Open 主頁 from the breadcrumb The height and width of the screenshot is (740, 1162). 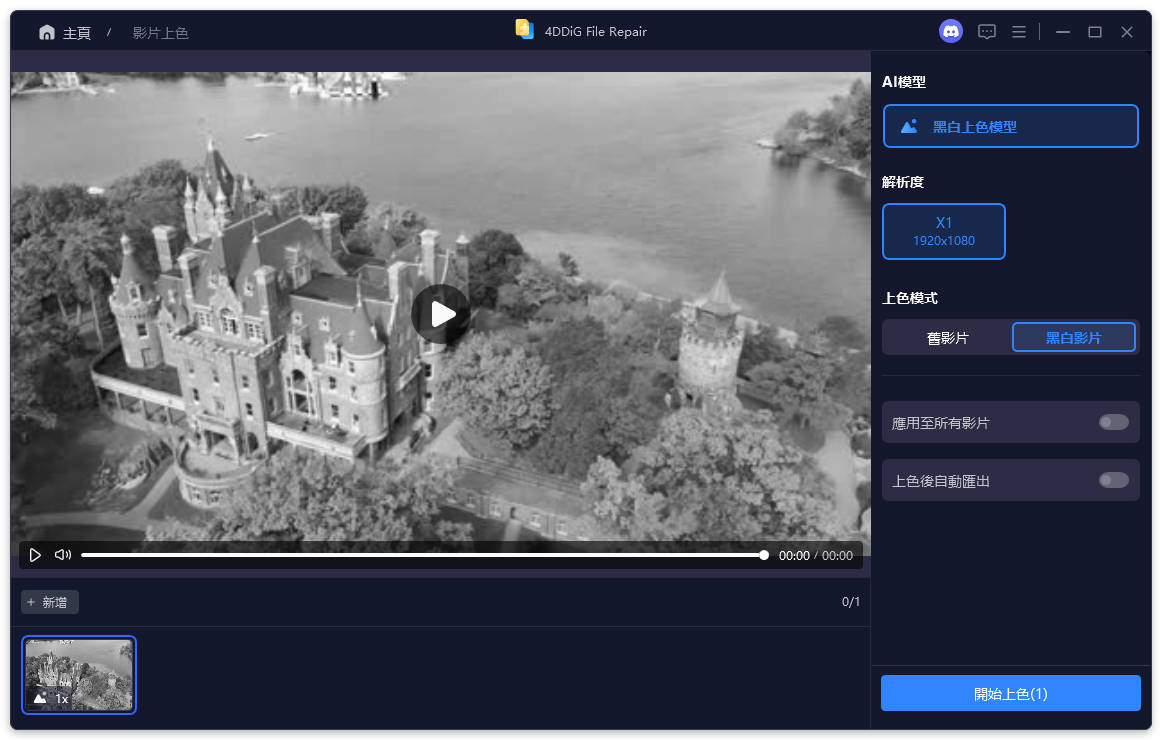tap(76, 32)
